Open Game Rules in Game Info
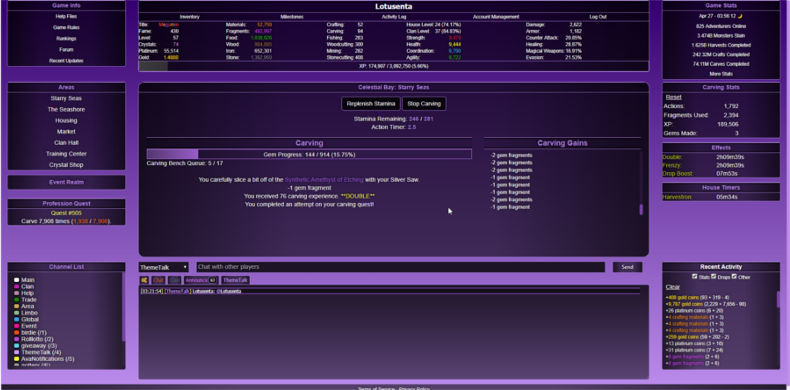Screen dimensions: 790x390 tap(66, 27)
